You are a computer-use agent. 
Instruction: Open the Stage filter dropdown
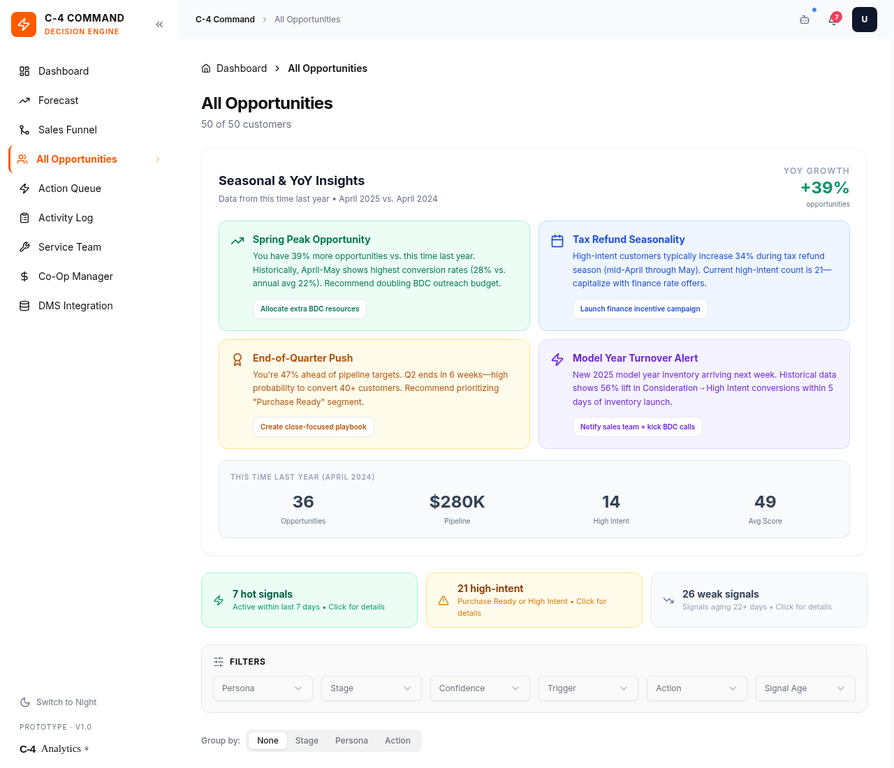(371, 688)
